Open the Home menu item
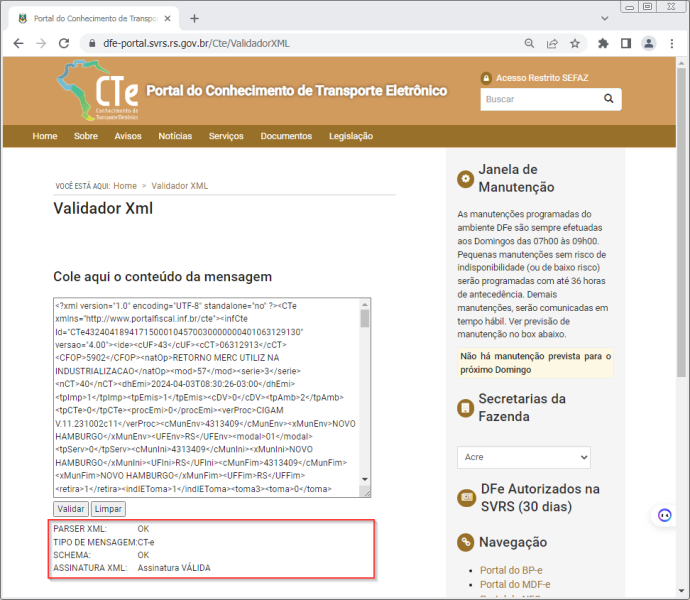Screen dimensions: 690x600 click(45, 136)
